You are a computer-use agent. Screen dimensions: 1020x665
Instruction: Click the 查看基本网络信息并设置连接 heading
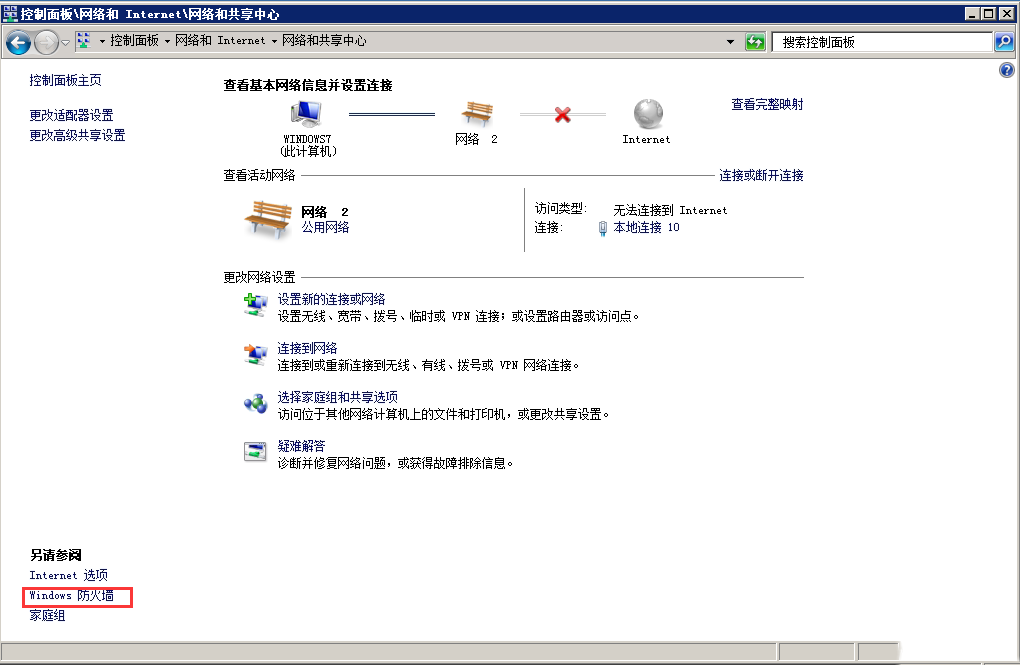[308, 85]
